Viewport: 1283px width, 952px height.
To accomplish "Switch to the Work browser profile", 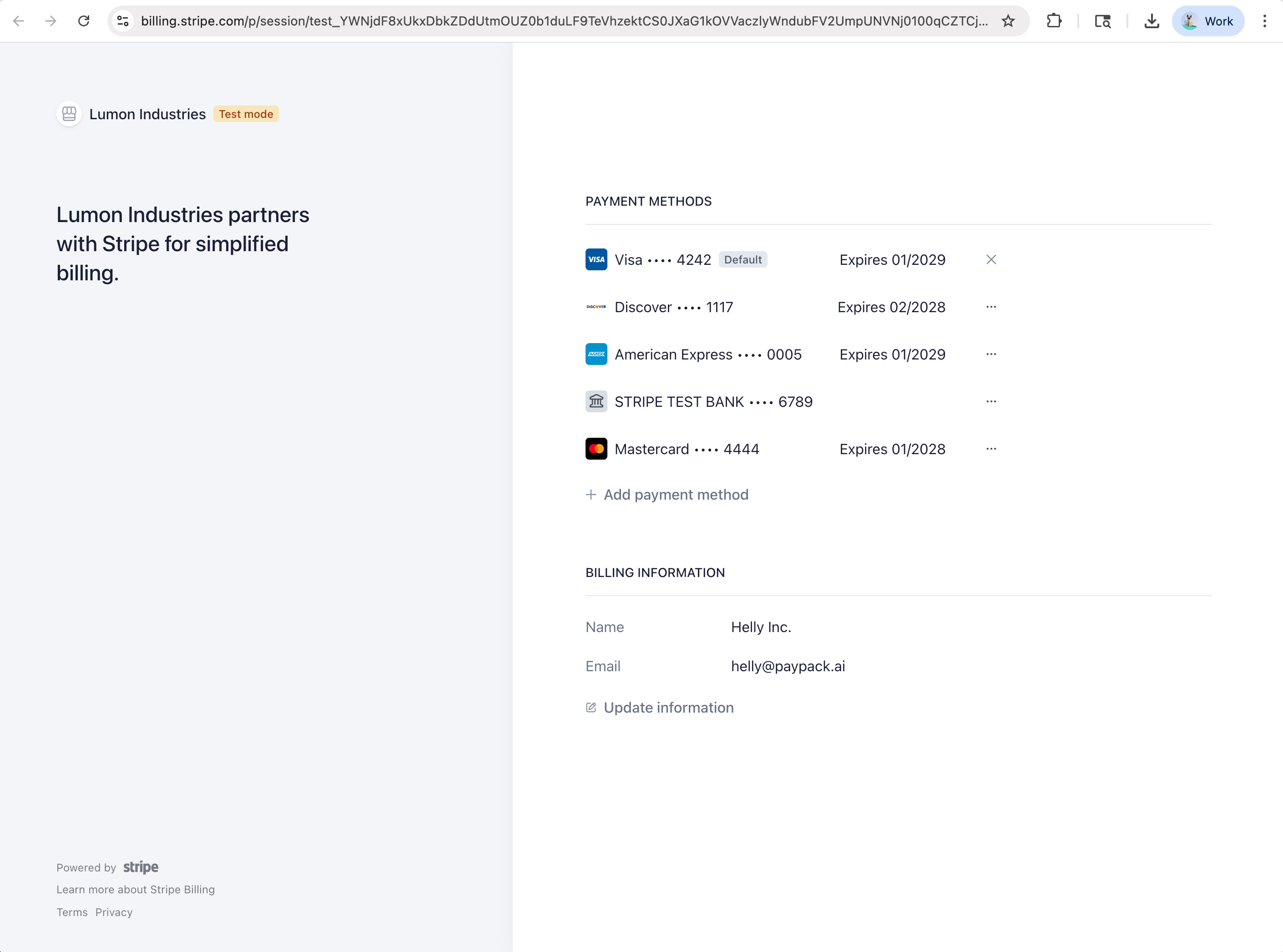I will [1207, 21].
